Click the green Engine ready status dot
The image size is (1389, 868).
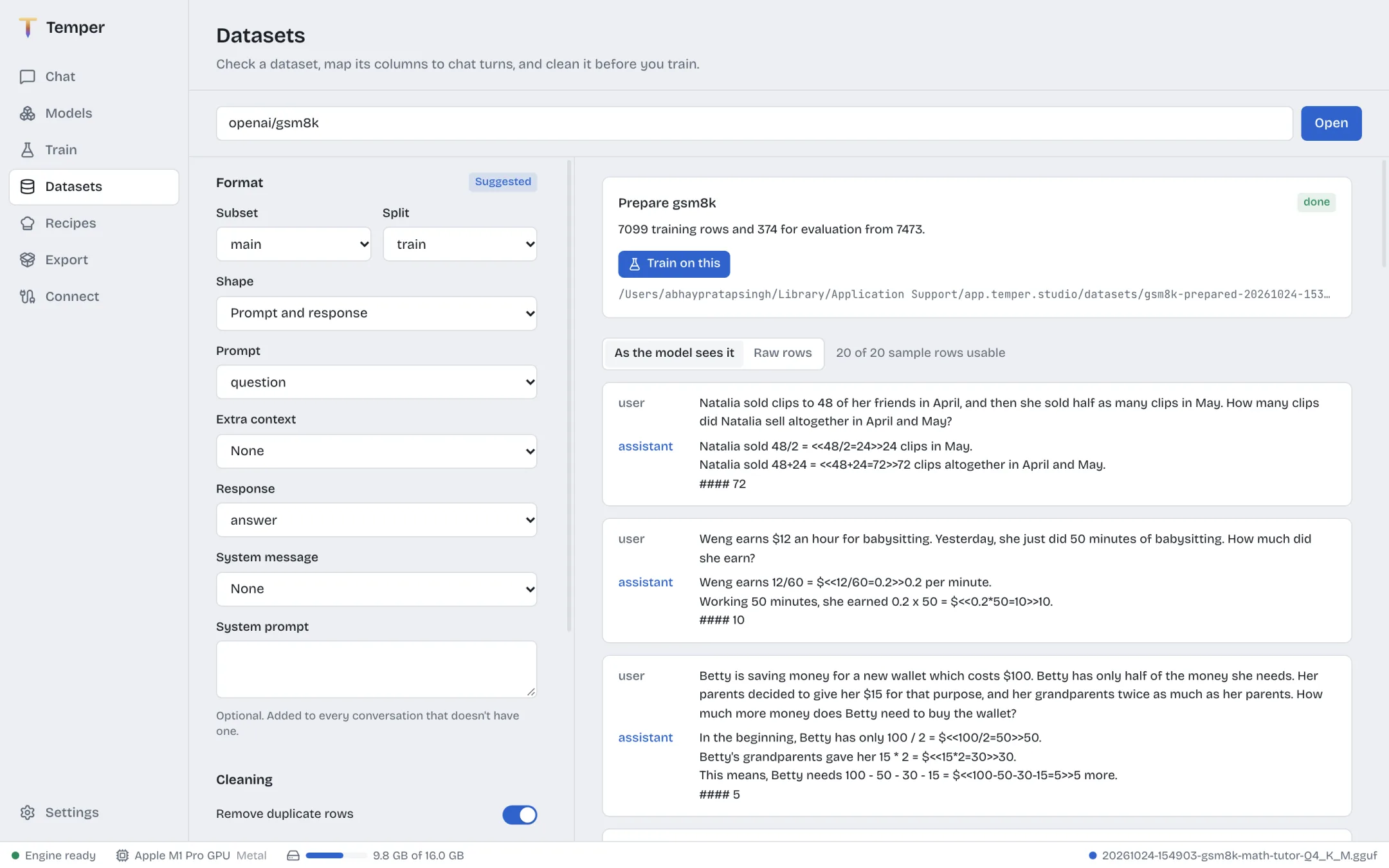point(15,856)
